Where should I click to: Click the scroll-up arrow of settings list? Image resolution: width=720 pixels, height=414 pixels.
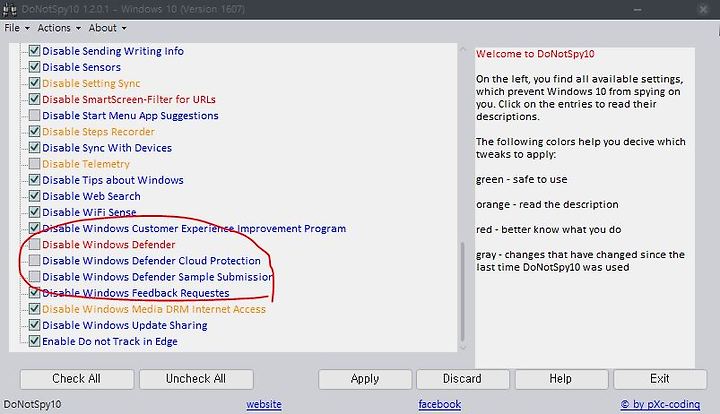pos(463,48)
